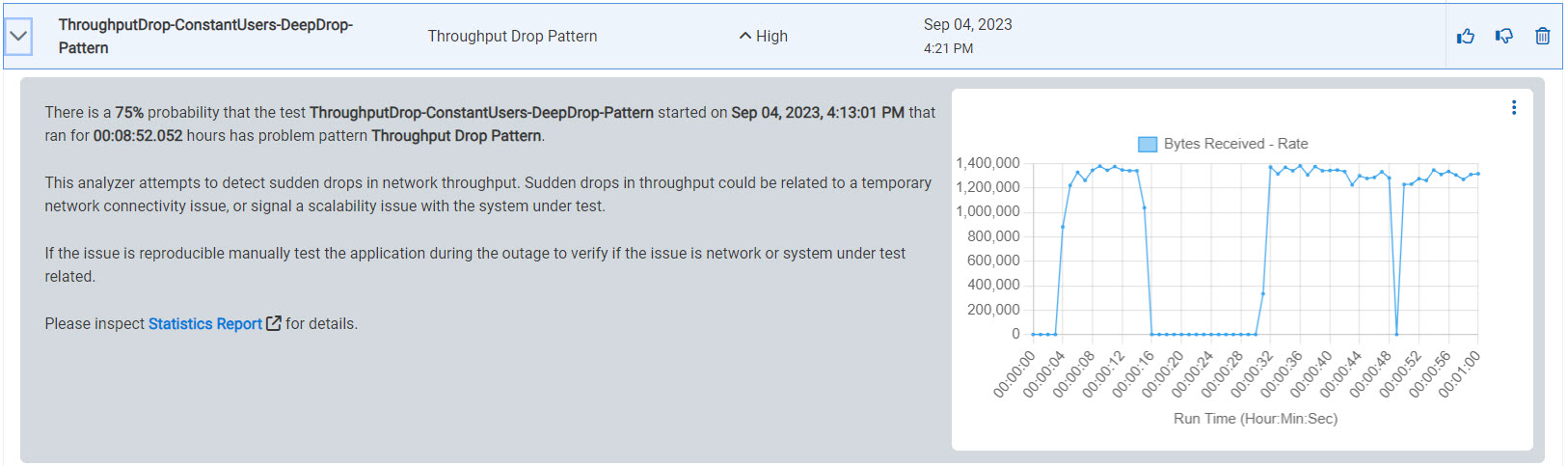
Task: Click the Run Time (Hour:Min:Sec) axis title
Action: coord(1256,419)
